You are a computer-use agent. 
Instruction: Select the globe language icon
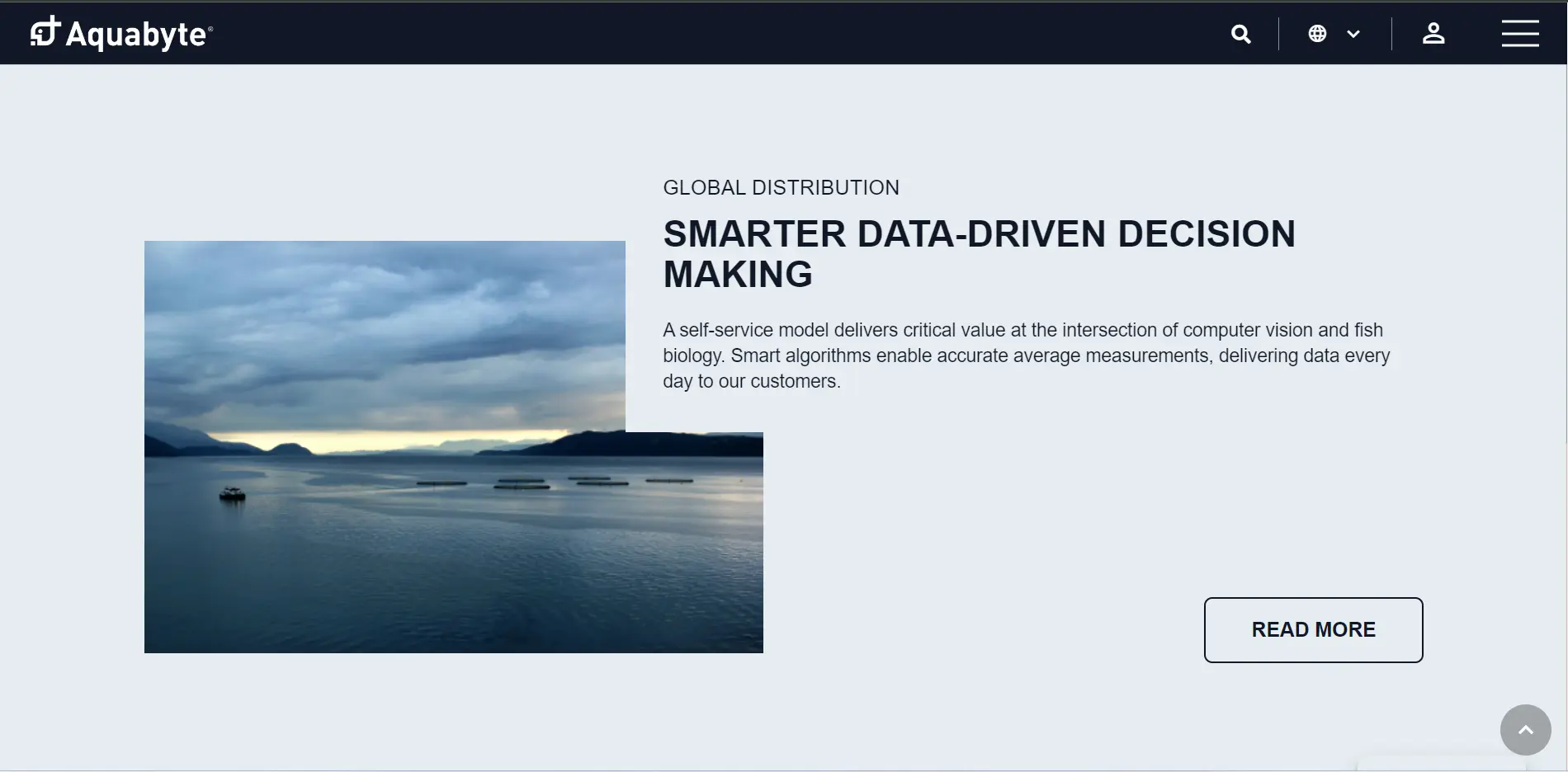1317,33
